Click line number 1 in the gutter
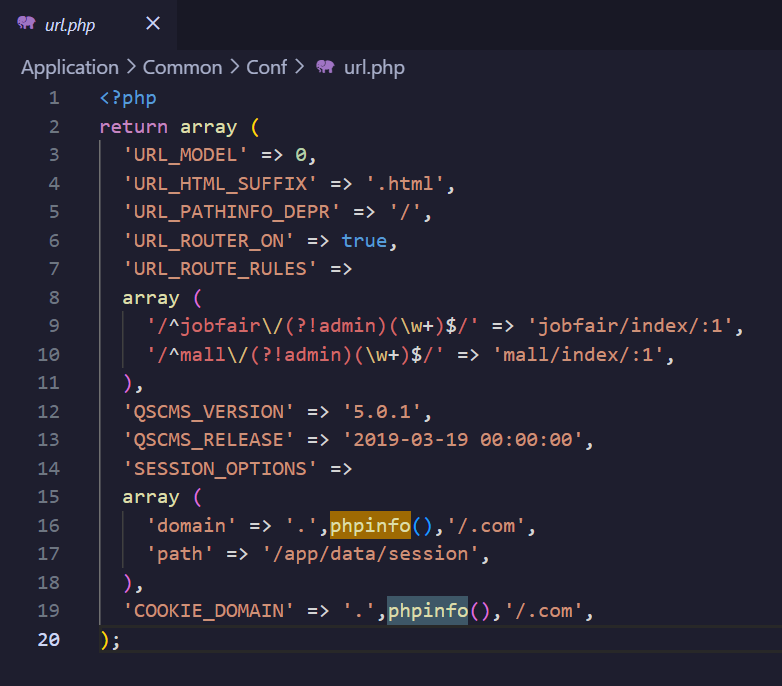782x686 pixels. tap(54, 98)
